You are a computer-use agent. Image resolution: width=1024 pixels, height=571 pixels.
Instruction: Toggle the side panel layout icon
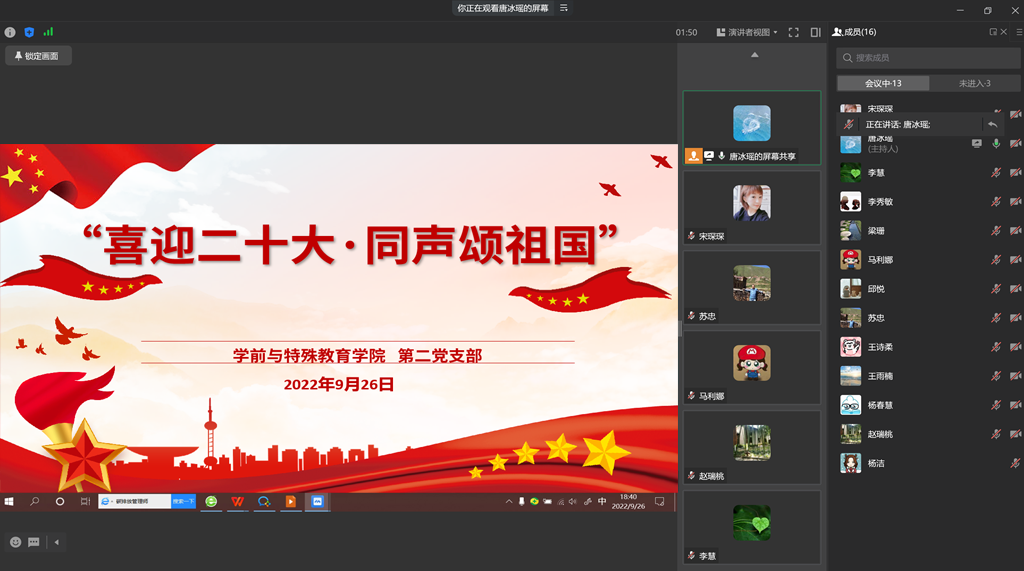815,32
